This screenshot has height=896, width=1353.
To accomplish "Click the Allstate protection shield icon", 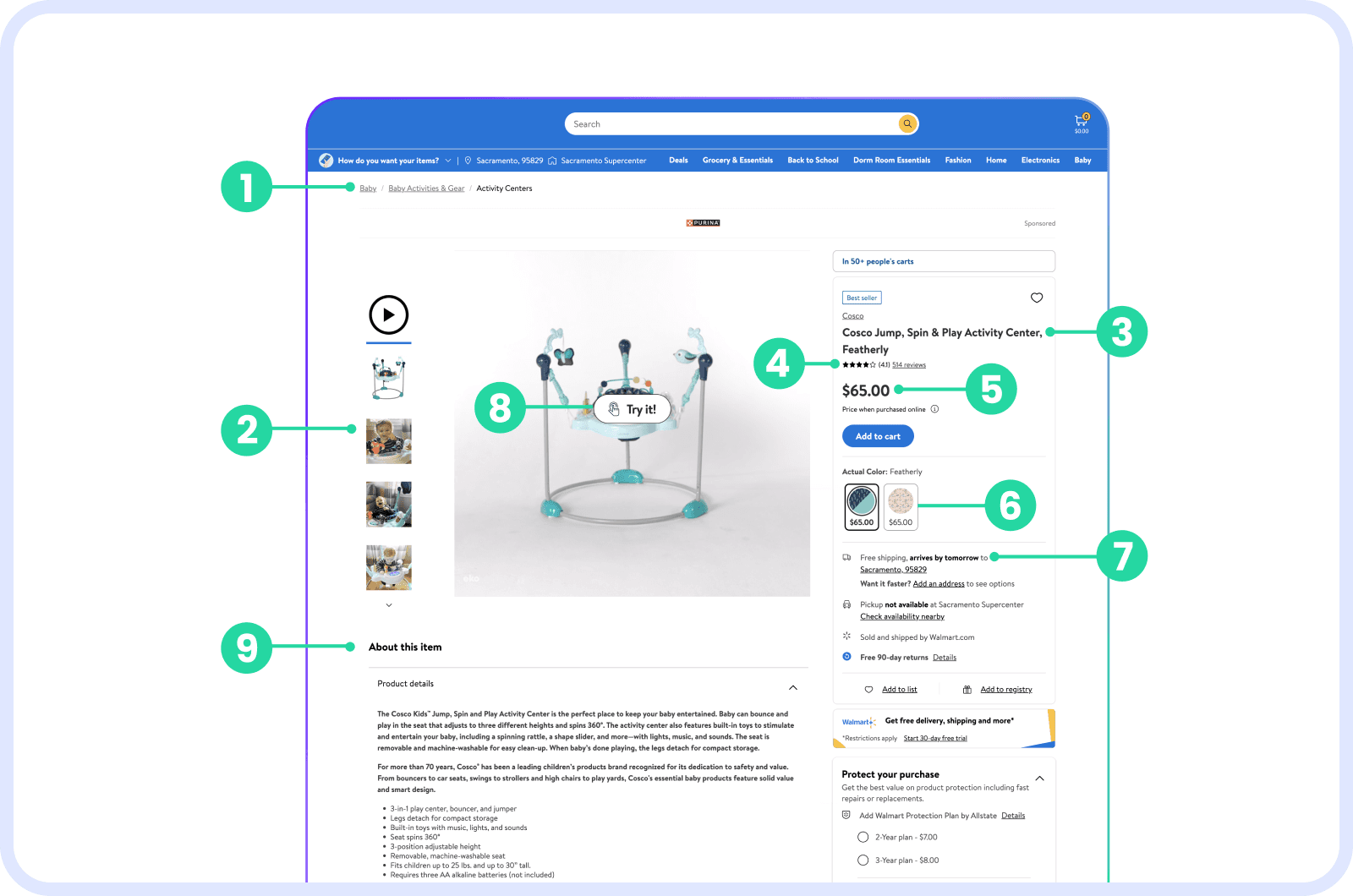I will click(846, 816).
